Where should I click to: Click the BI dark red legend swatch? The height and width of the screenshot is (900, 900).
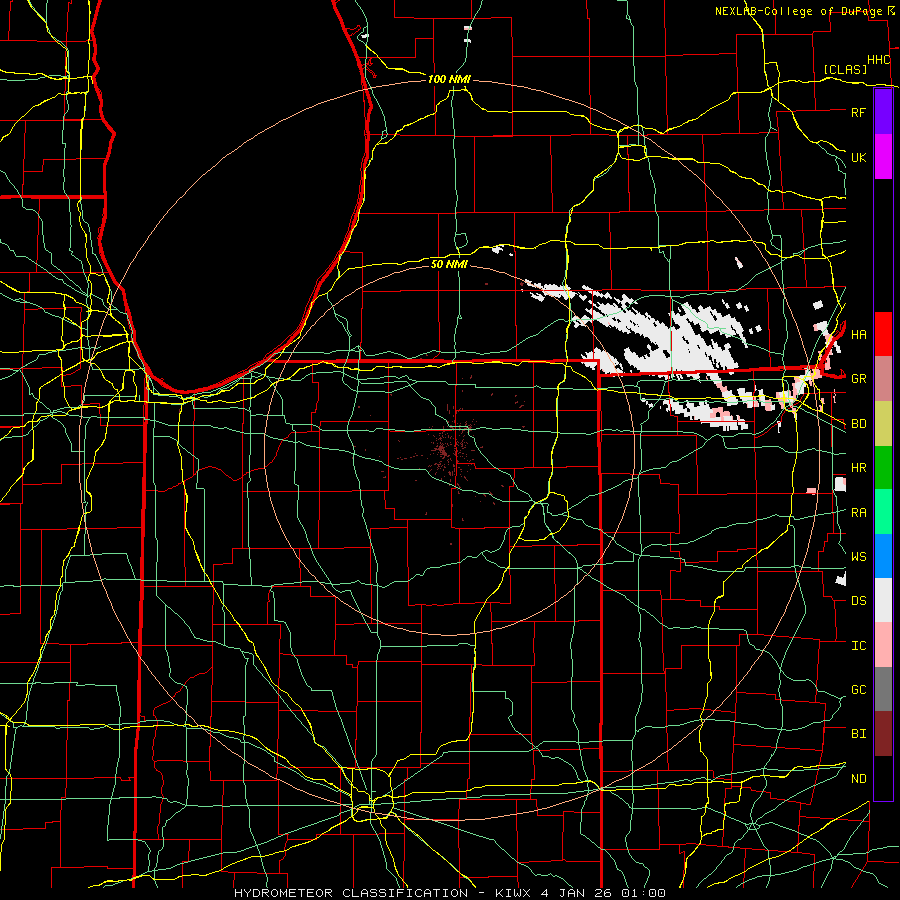pos(883,734)
